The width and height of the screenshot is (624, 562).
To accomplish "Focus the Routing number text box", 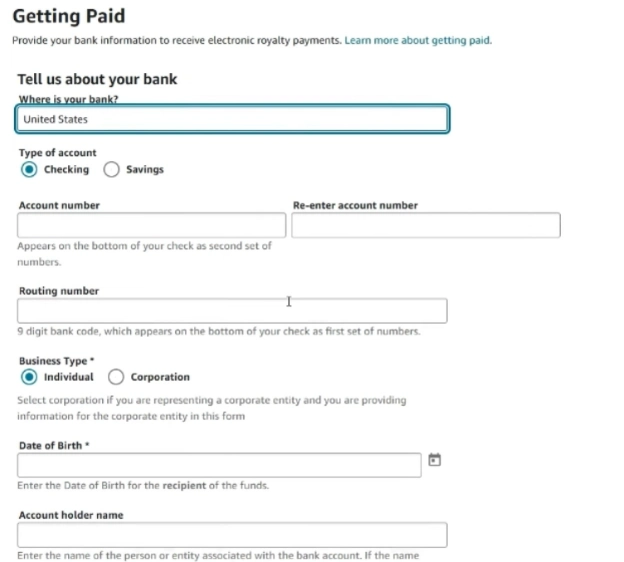I will (x=232, y=311).
